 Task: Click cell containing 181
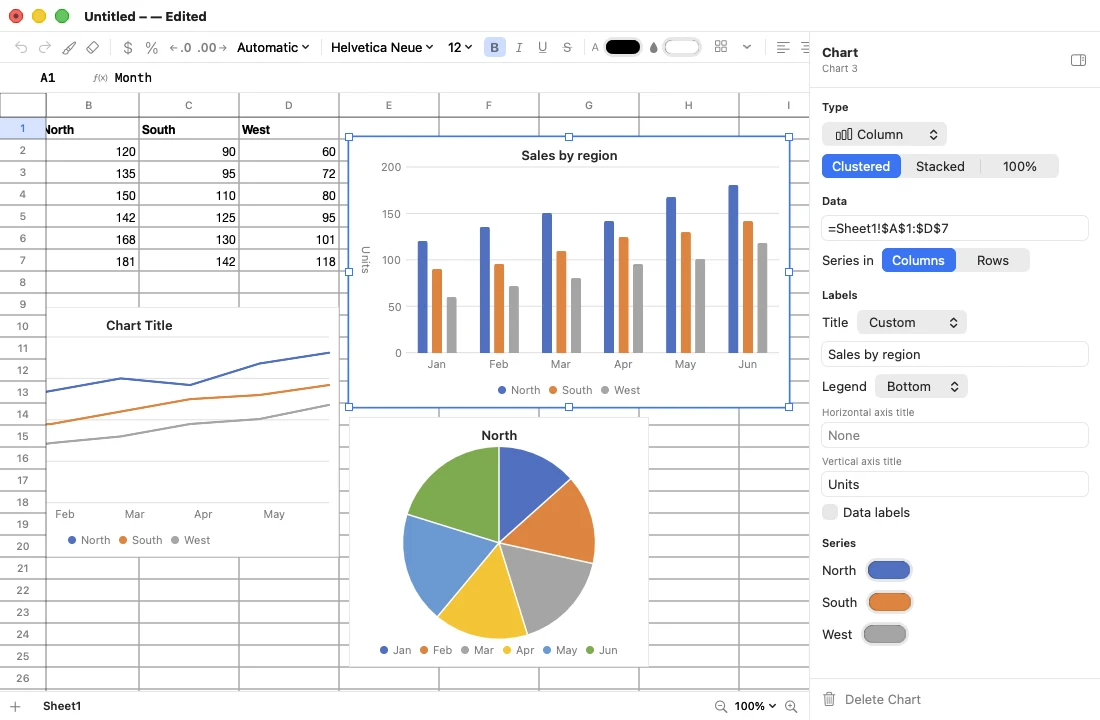pos(93,261)
